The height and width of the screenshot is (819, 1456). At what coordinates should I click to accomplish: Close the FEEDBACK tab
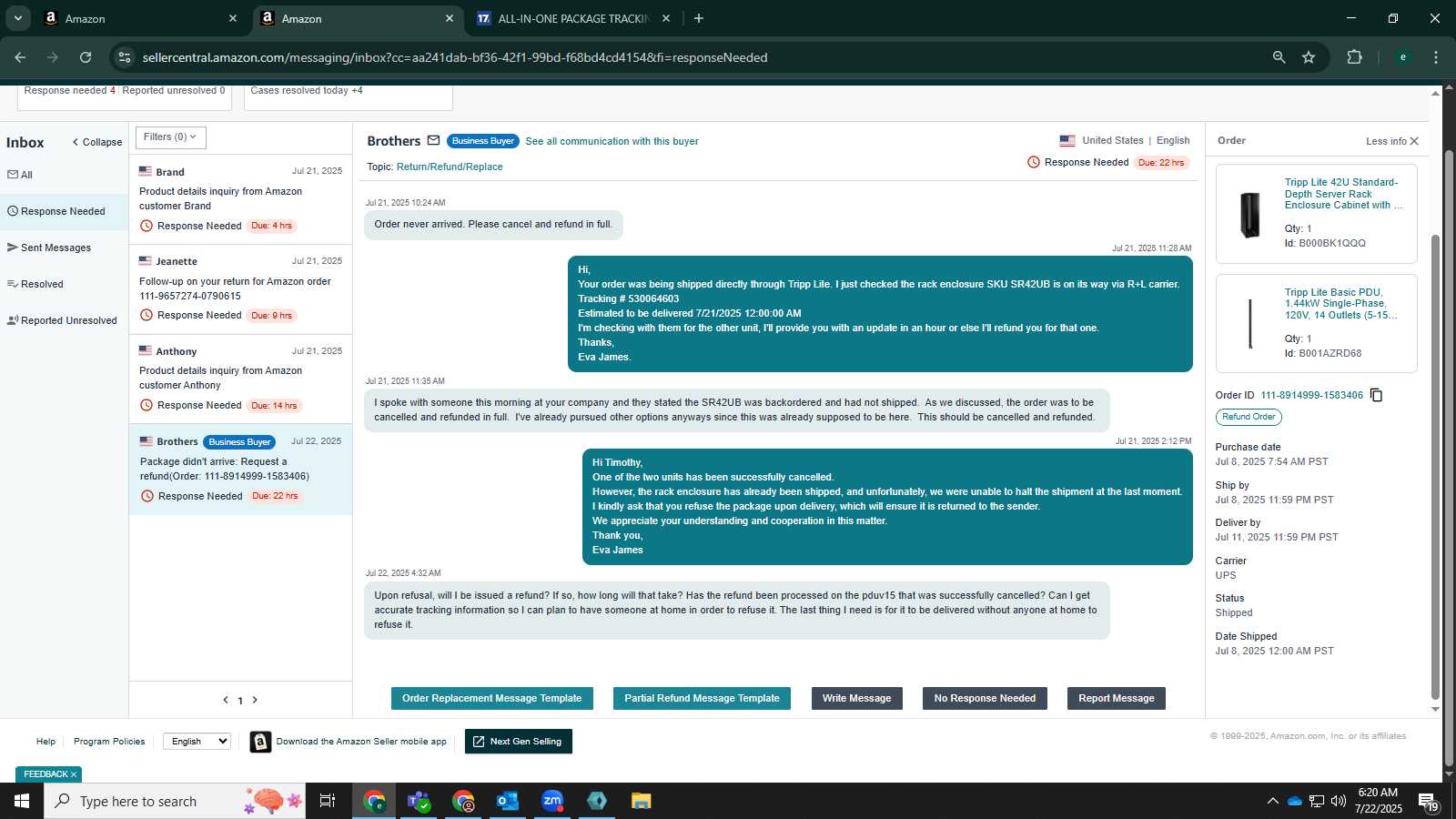[x=74, y=774]
